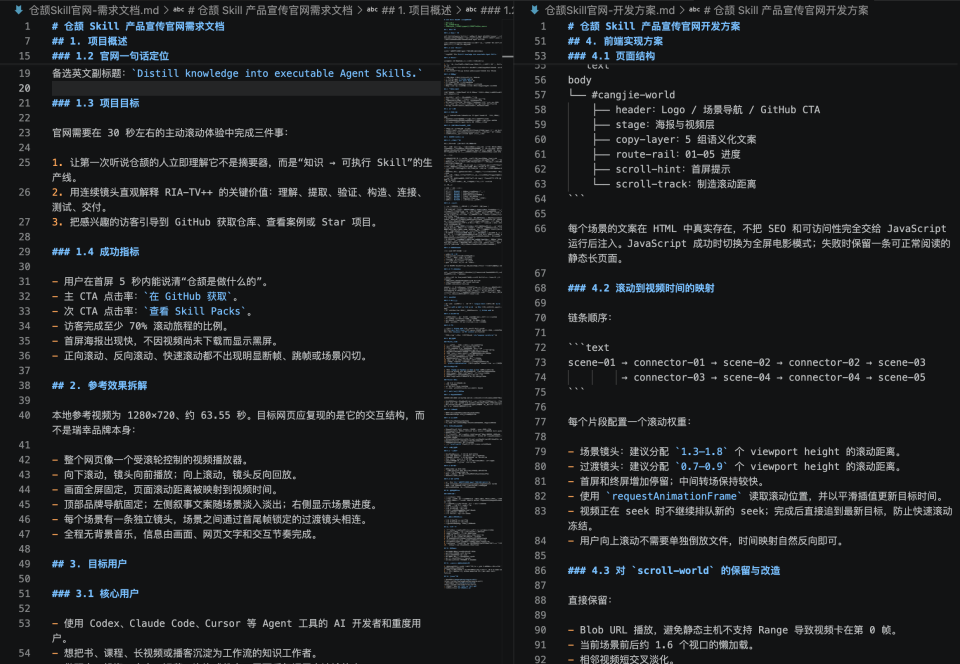Image resolution: width=960 pixels, height=664 pixels.
Task: Jump to sticky header # 仓颉 Skill 产品宣传官网需求文档
Action: point(138,26)
